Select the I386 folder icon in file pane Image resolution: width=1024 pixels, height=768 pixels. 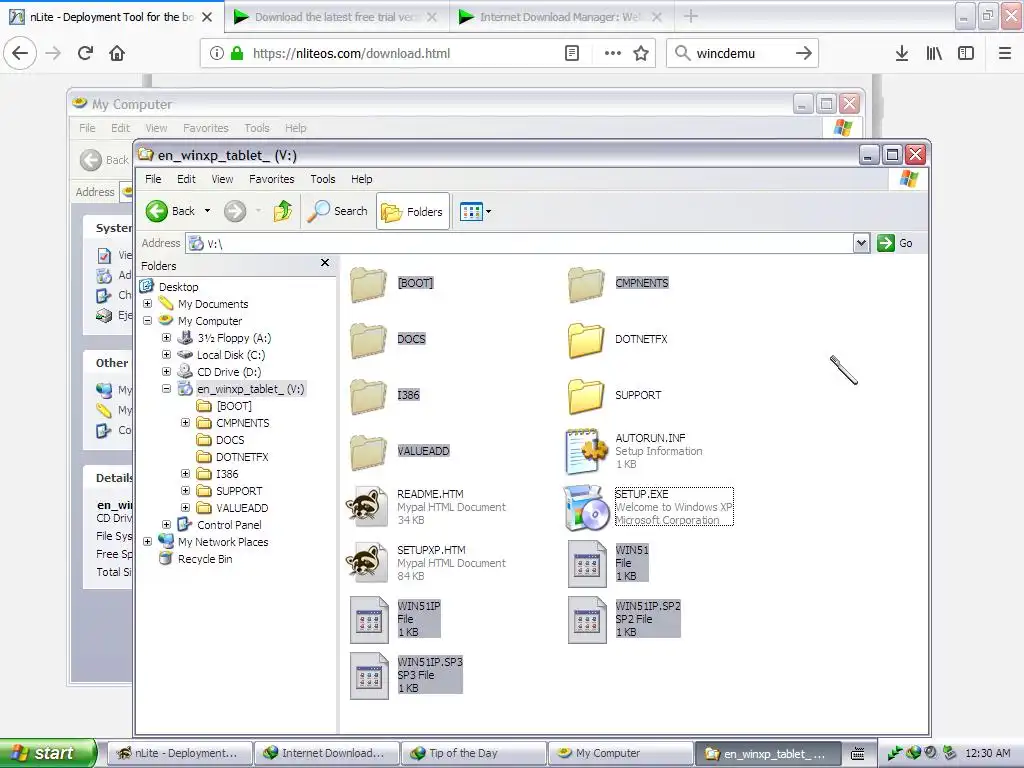pos(368,396)
